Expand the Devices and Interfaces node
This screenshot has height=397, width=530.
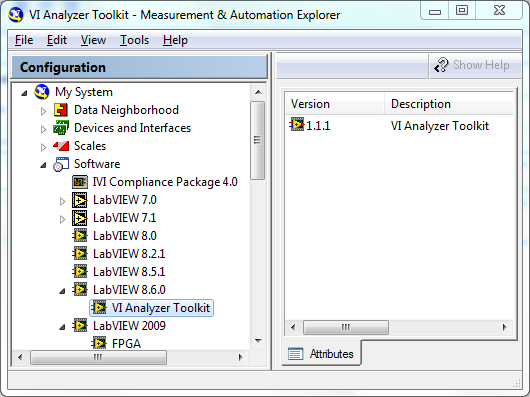click(x=43, y=129)
